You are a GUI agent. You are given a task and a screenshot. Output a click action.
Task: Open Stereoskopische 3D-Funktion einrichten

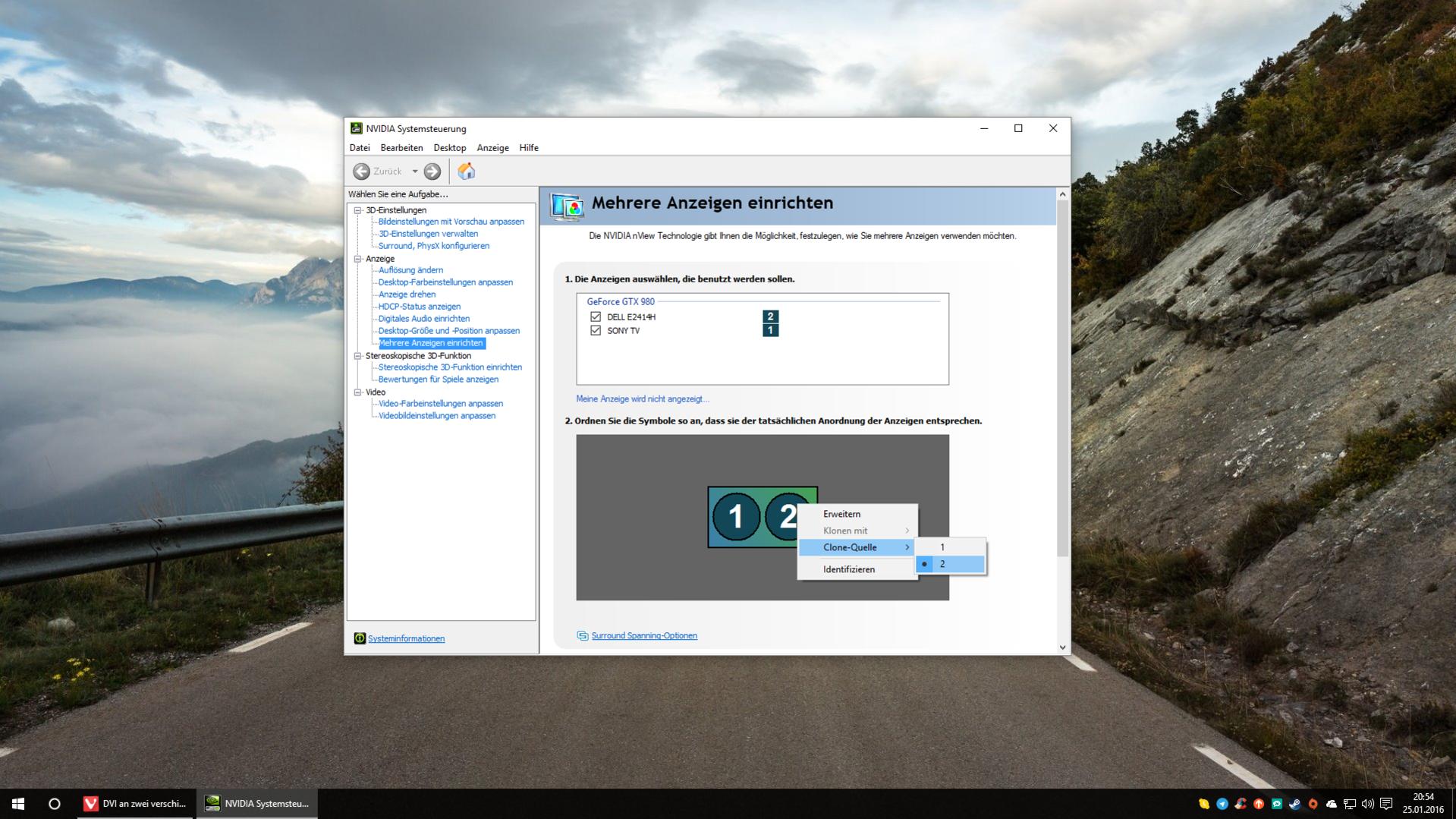click(450, 367)
